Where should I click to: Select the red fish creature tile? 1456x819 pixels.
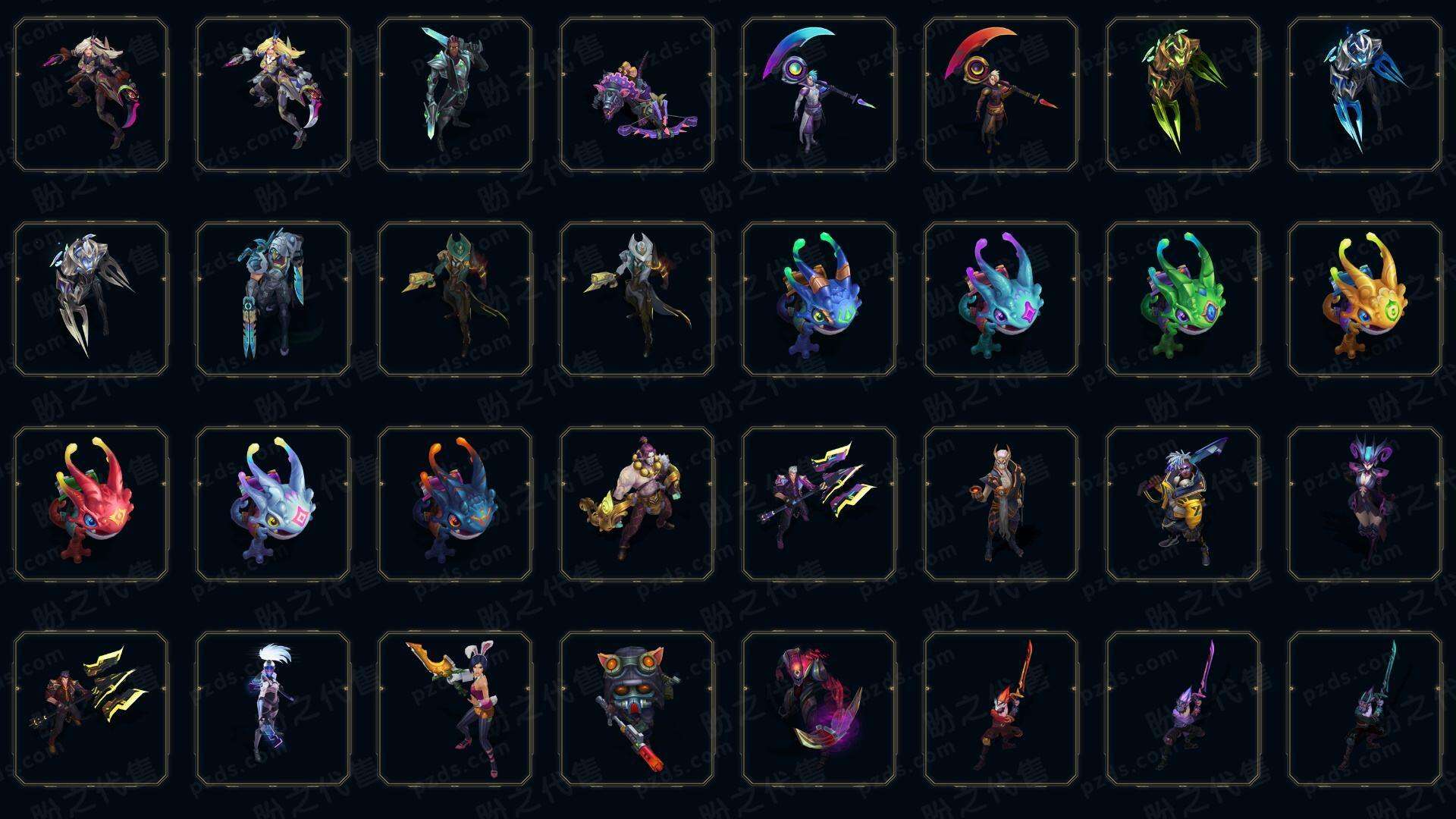(91, 504)
